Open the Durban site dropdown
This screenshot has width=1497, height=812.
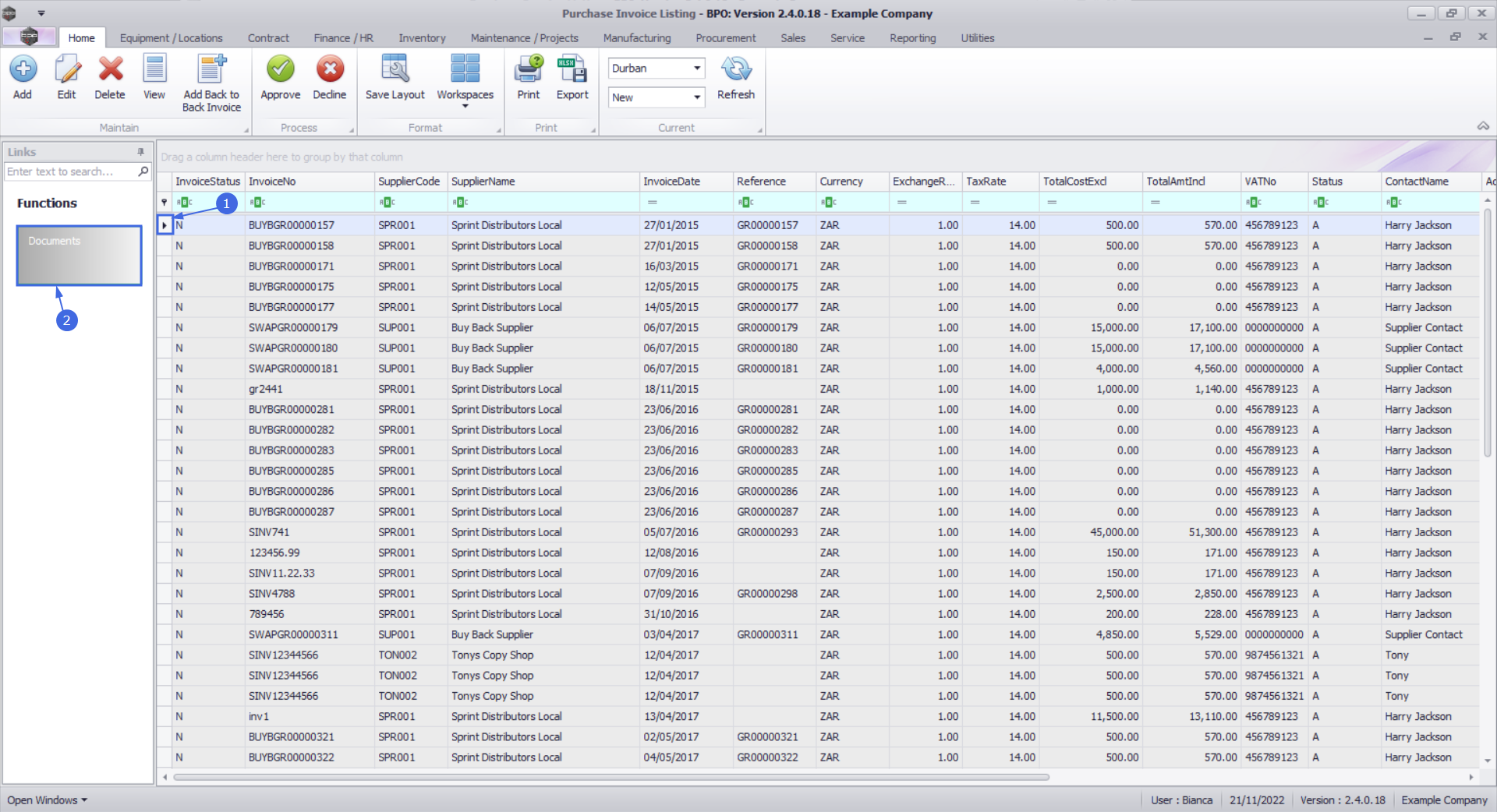[696, 69]
